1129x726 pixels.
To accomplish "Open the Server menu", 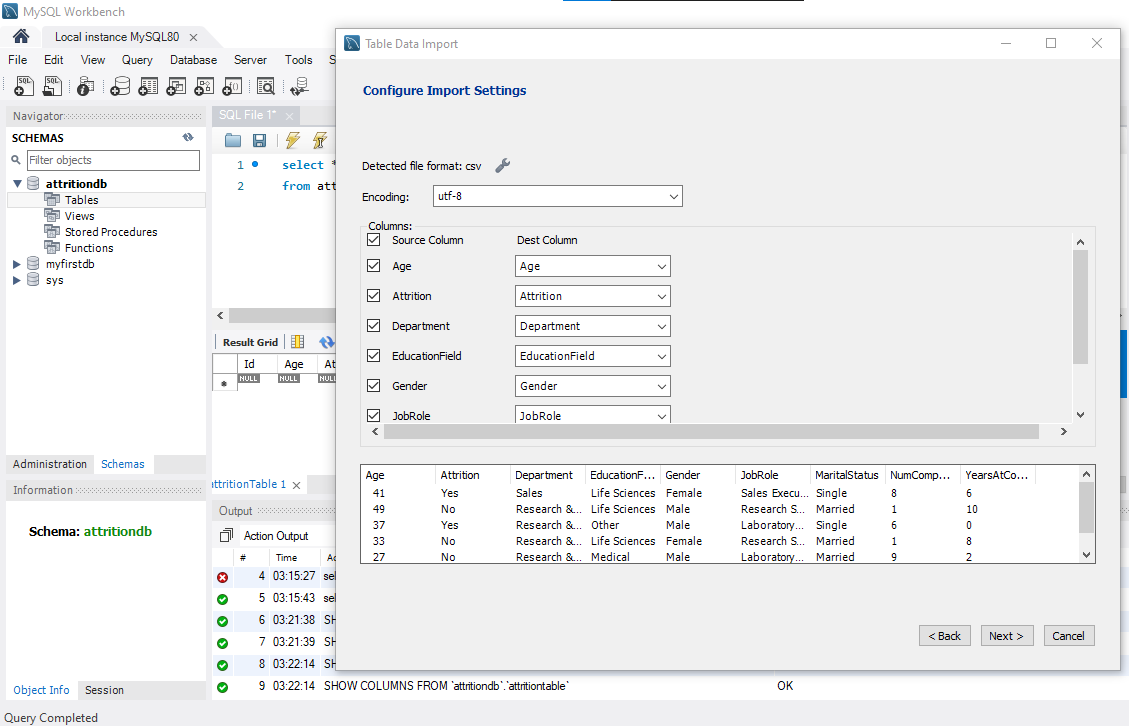I will pos(250,60).
